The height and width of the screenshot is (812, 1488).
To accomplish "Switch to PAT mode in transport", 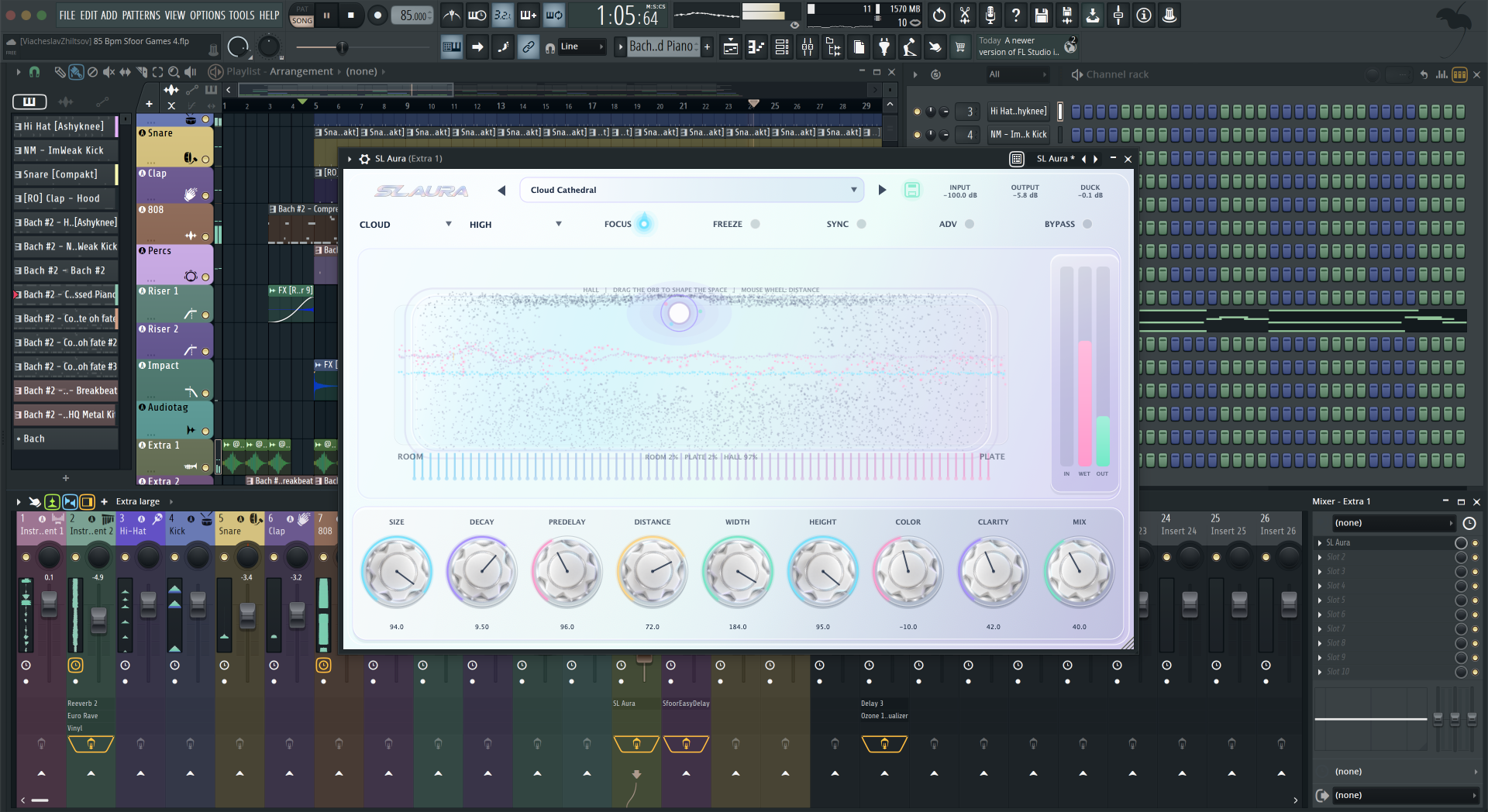I will click(302, 9).
